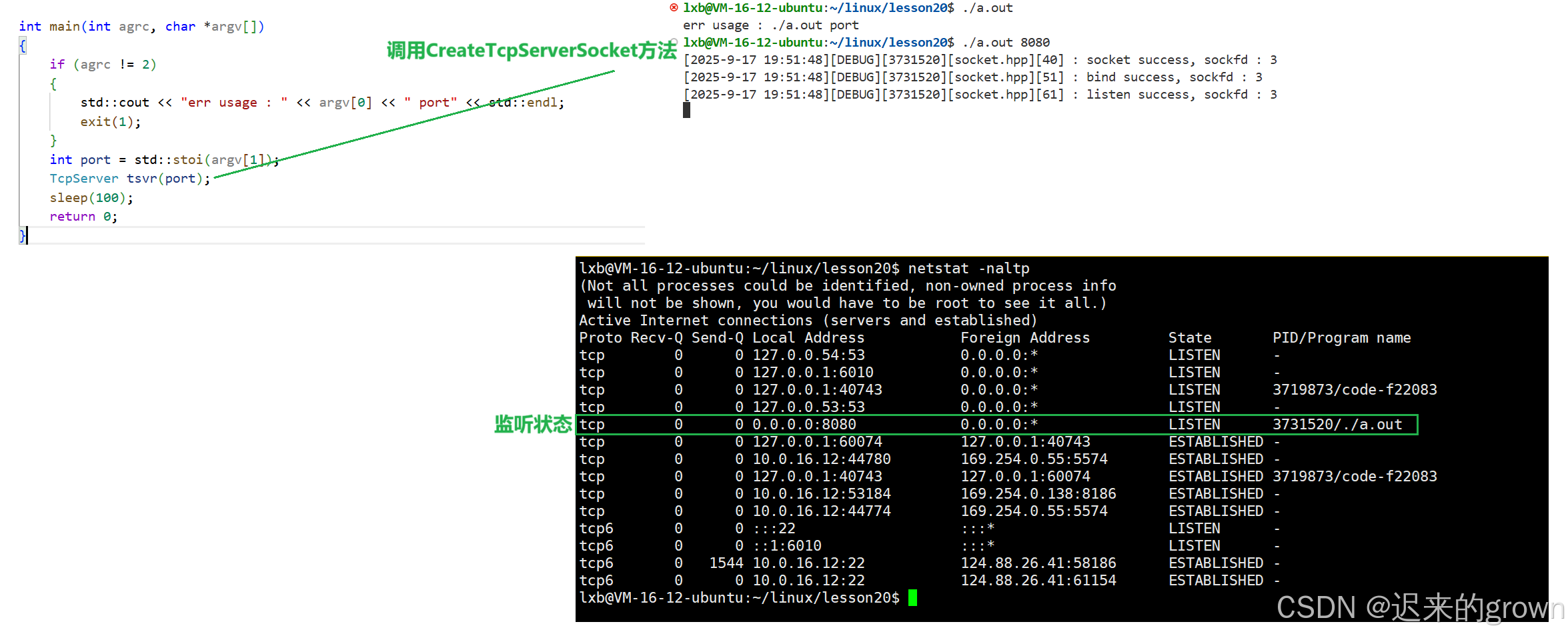The image size is (1568, 634).
Task: Click local address '127.0.0.54:53'
Action: (808, 355)
